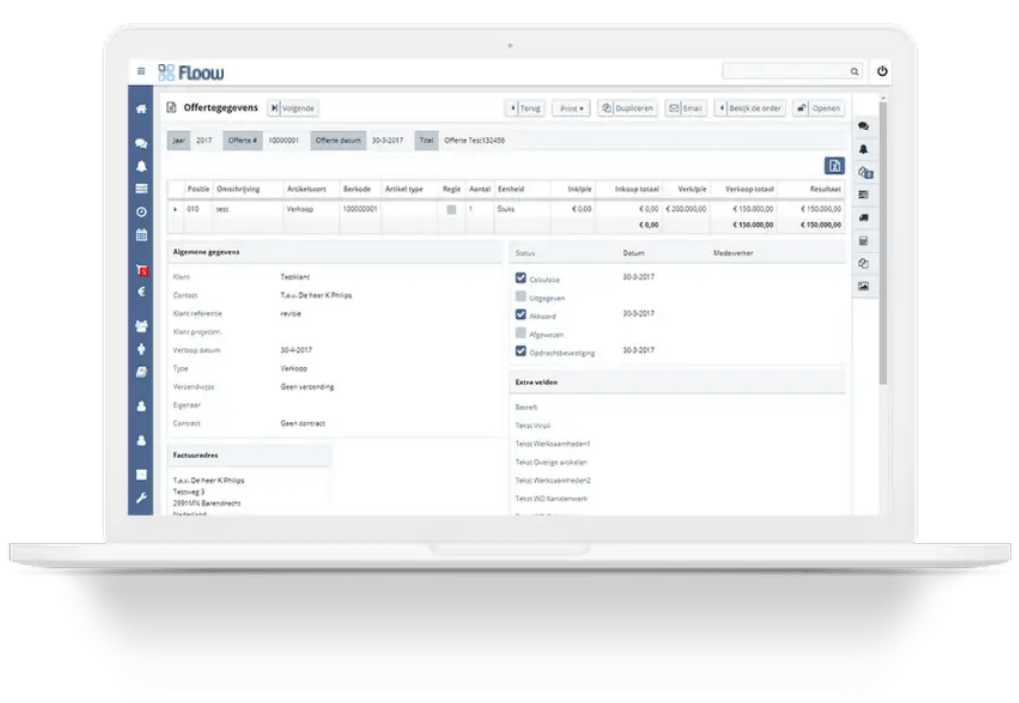Click the Dupliceren button
The width and height of the screenshot is (1019, 703).
628,108
